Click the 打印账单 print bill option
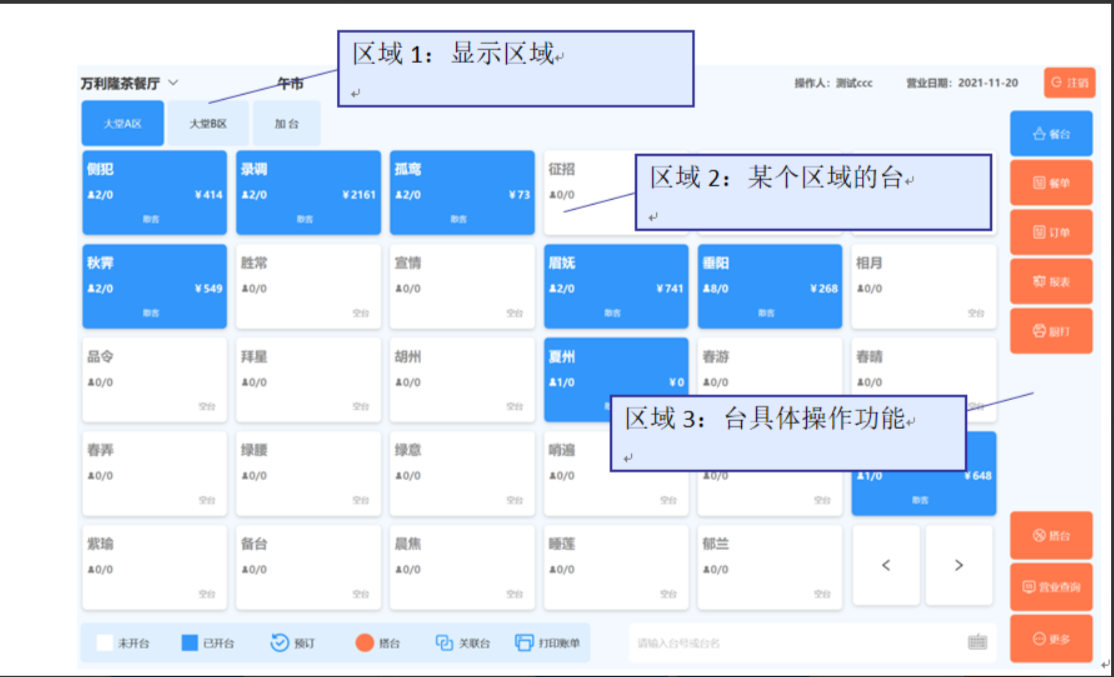Image resolution: width=1114 pixels, height=677 pixels. [x=548, y=643]
